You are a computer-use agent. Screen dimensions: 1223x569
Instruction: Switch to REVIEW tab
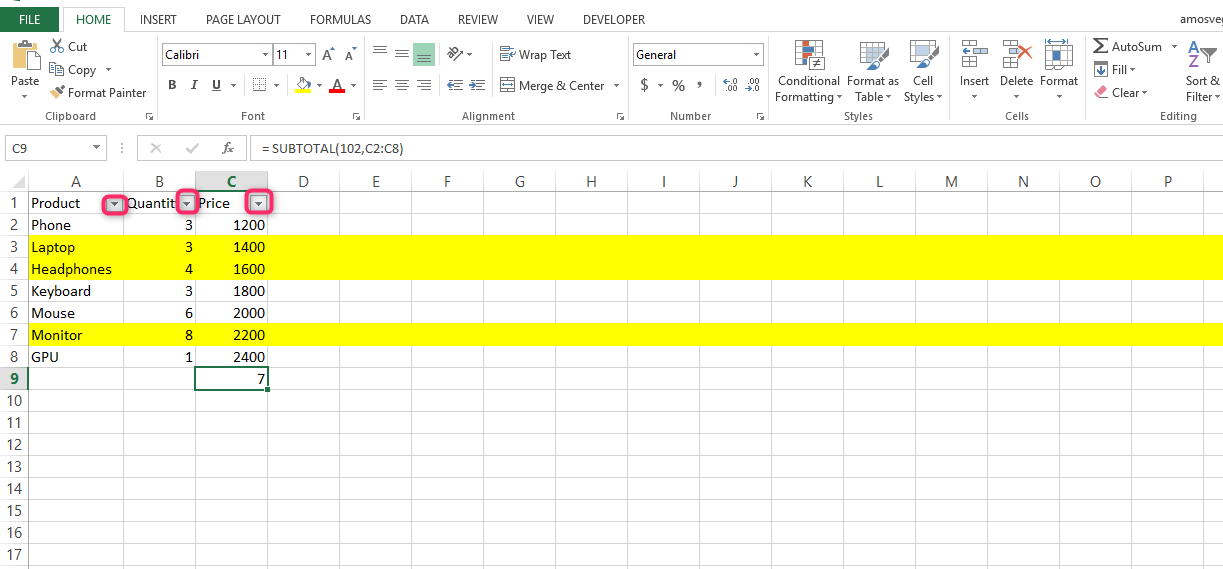coord(478,19)
